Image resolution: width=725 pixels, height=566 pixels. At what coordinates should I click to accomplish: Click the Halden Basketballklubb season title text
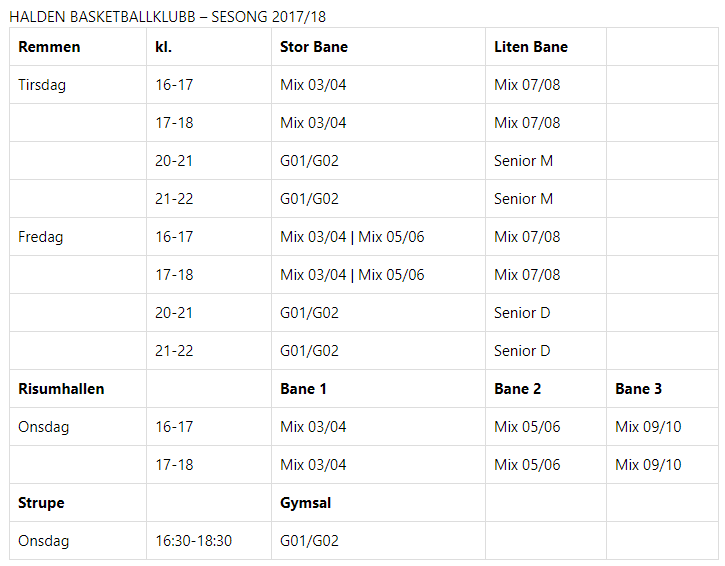167,16
